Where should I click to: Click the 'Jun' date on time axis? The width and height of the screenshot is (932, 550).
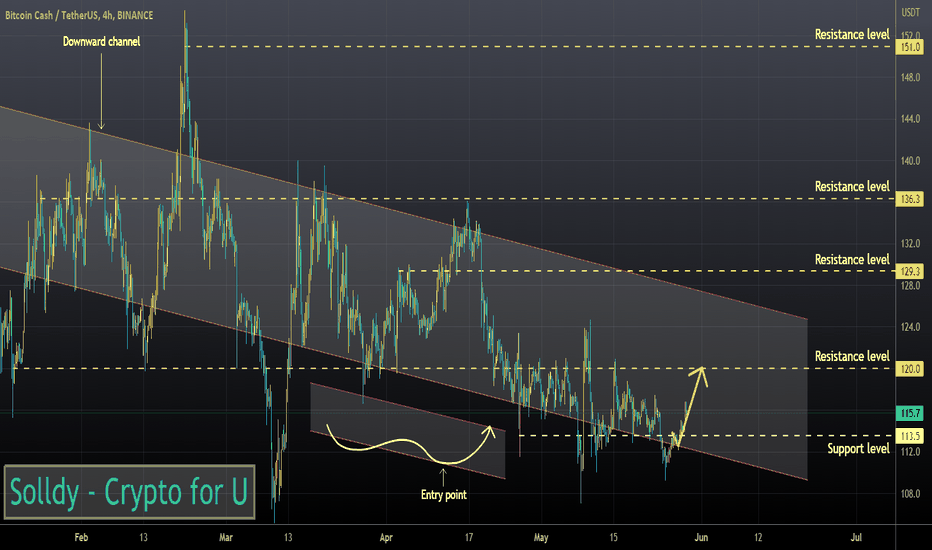[701, 538]
